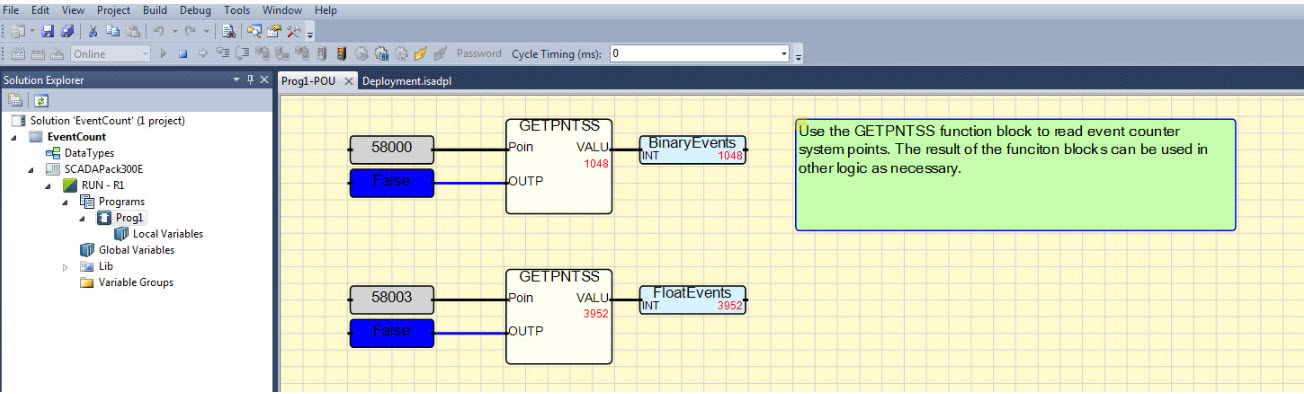
Task: Close the Solution Explorer panel
Action: tap(264, 79)
